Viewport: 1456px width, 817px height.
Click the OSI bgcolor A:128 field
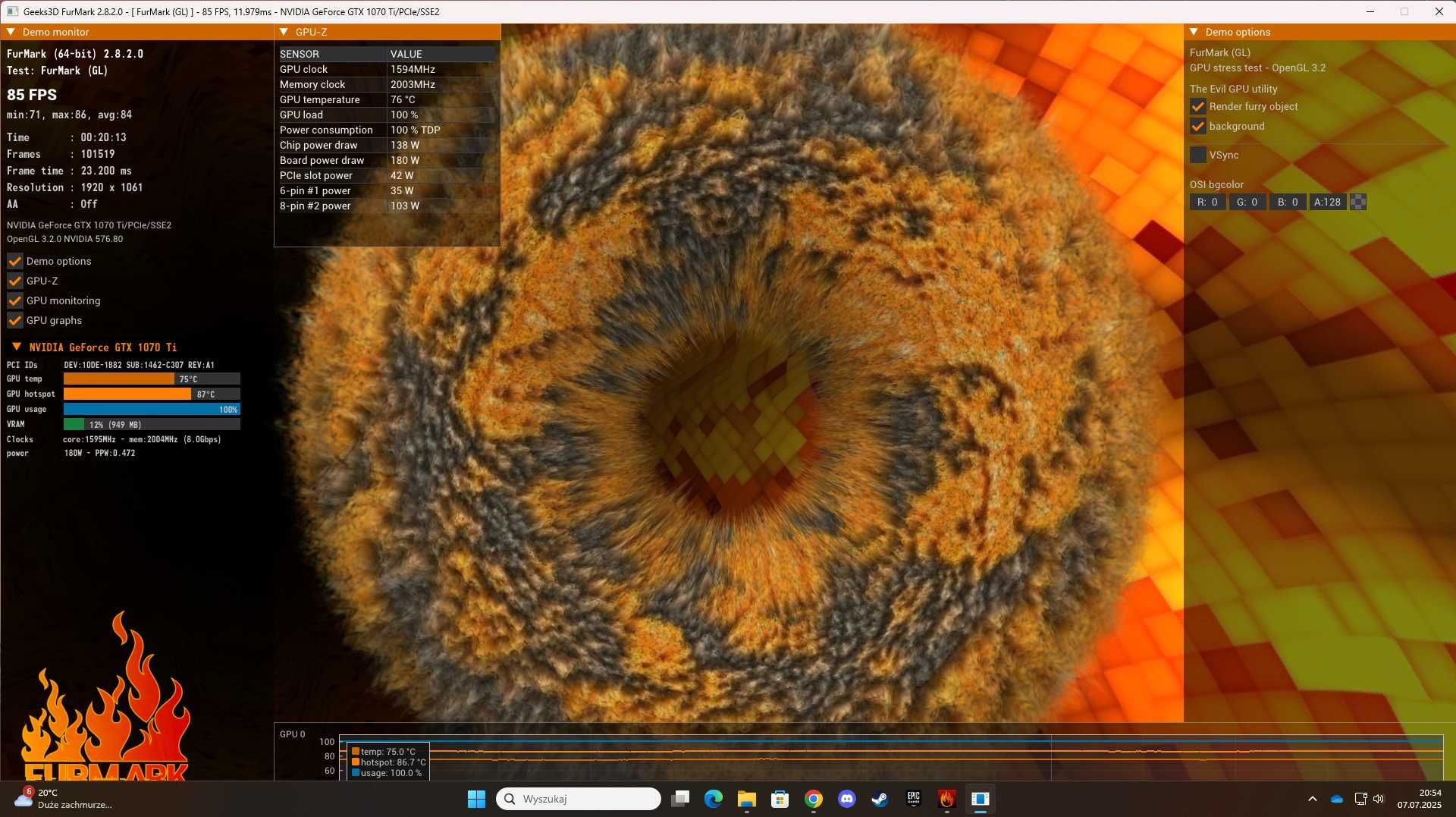tap(1328, 202)
